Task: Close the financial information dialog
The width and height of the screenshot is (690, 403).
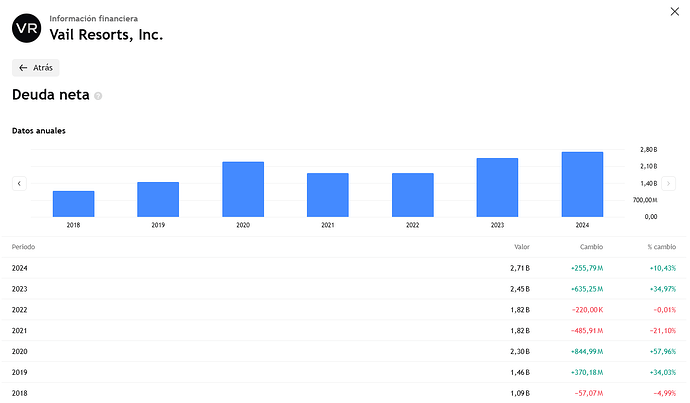Action: [675, 11]
